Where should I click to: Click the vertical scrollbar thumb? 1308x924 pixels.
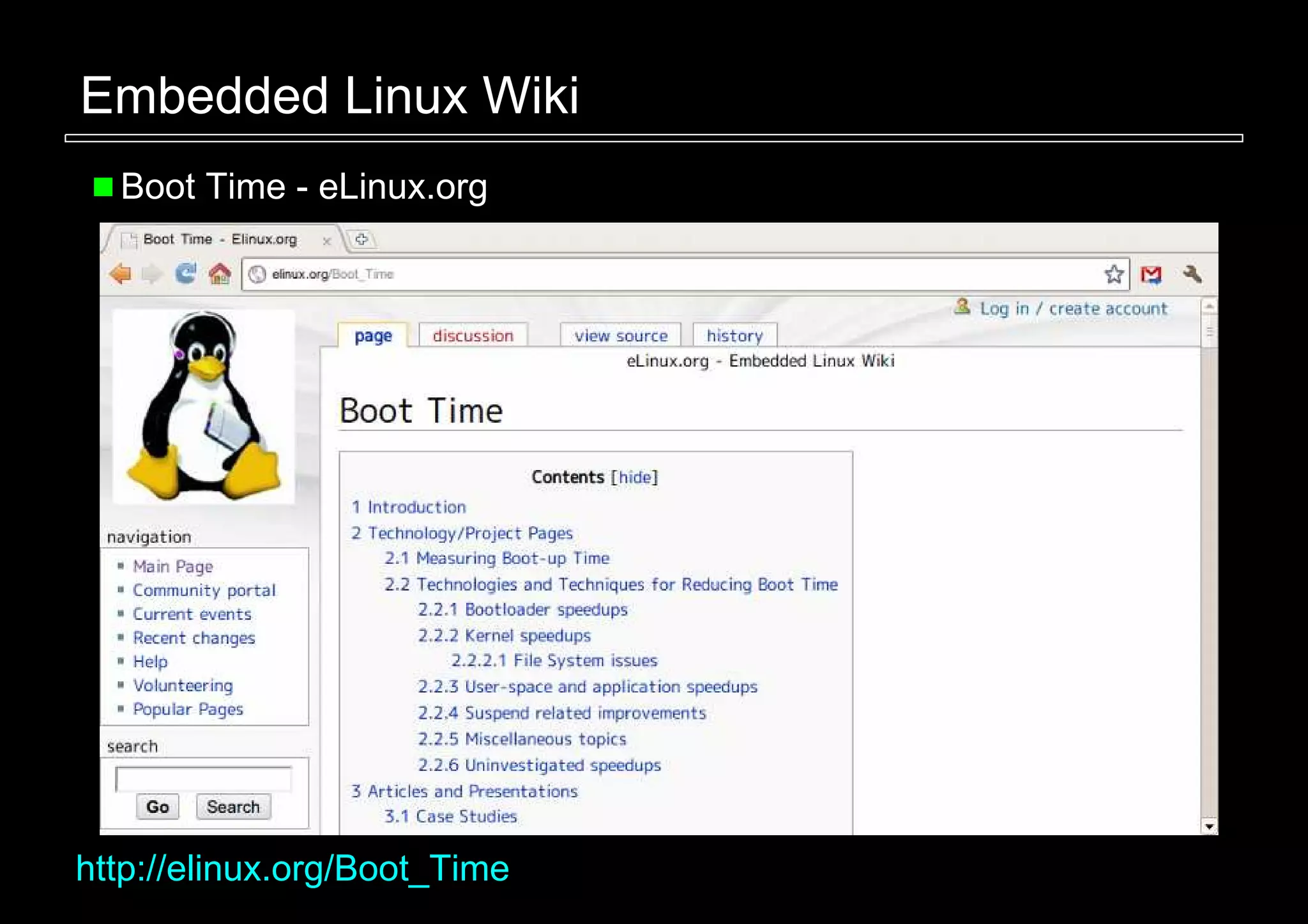[1209, 331]
